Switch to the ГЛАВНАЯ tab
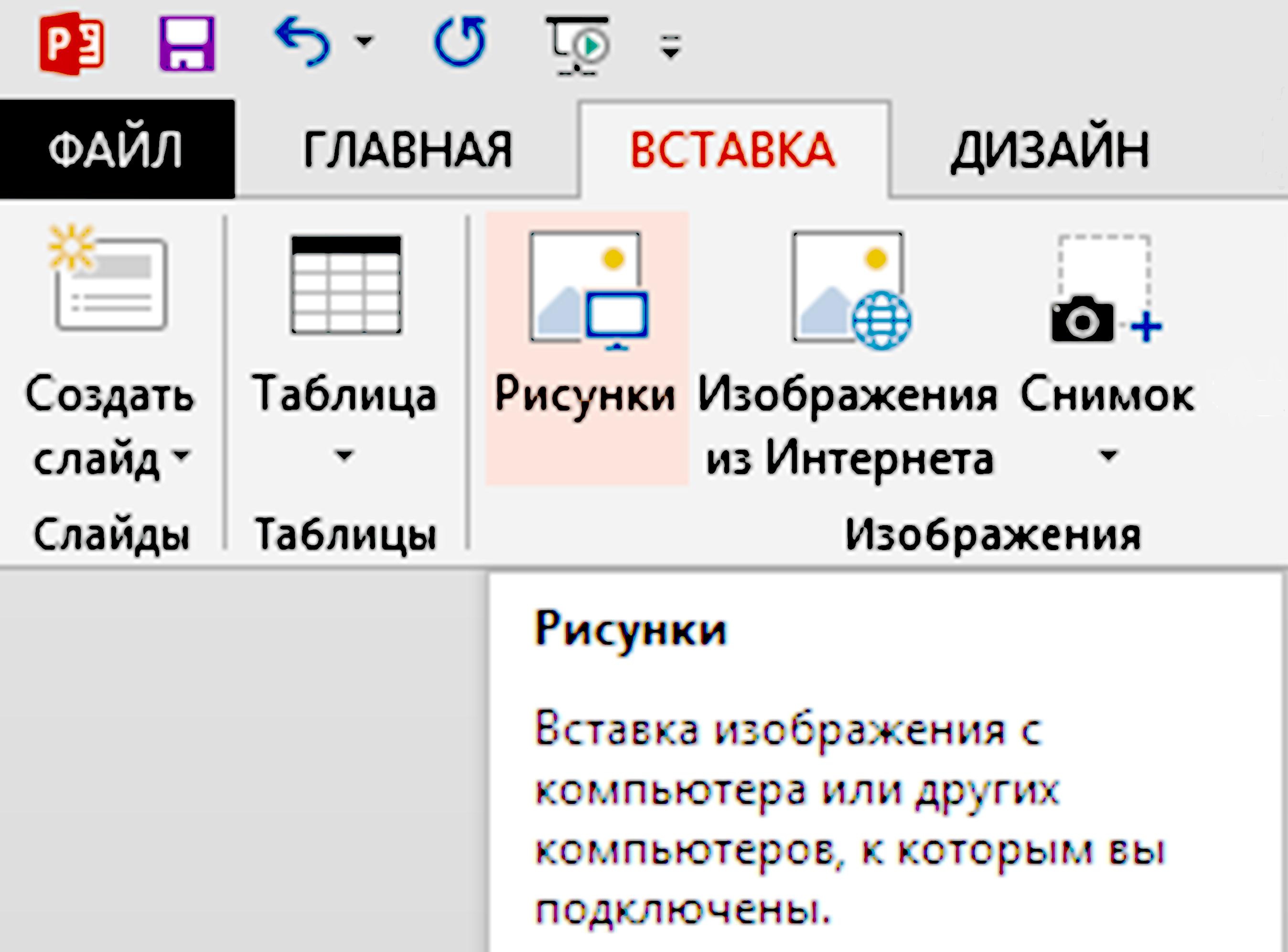This screenshot has width=1288, height=952. click(407, 149)
